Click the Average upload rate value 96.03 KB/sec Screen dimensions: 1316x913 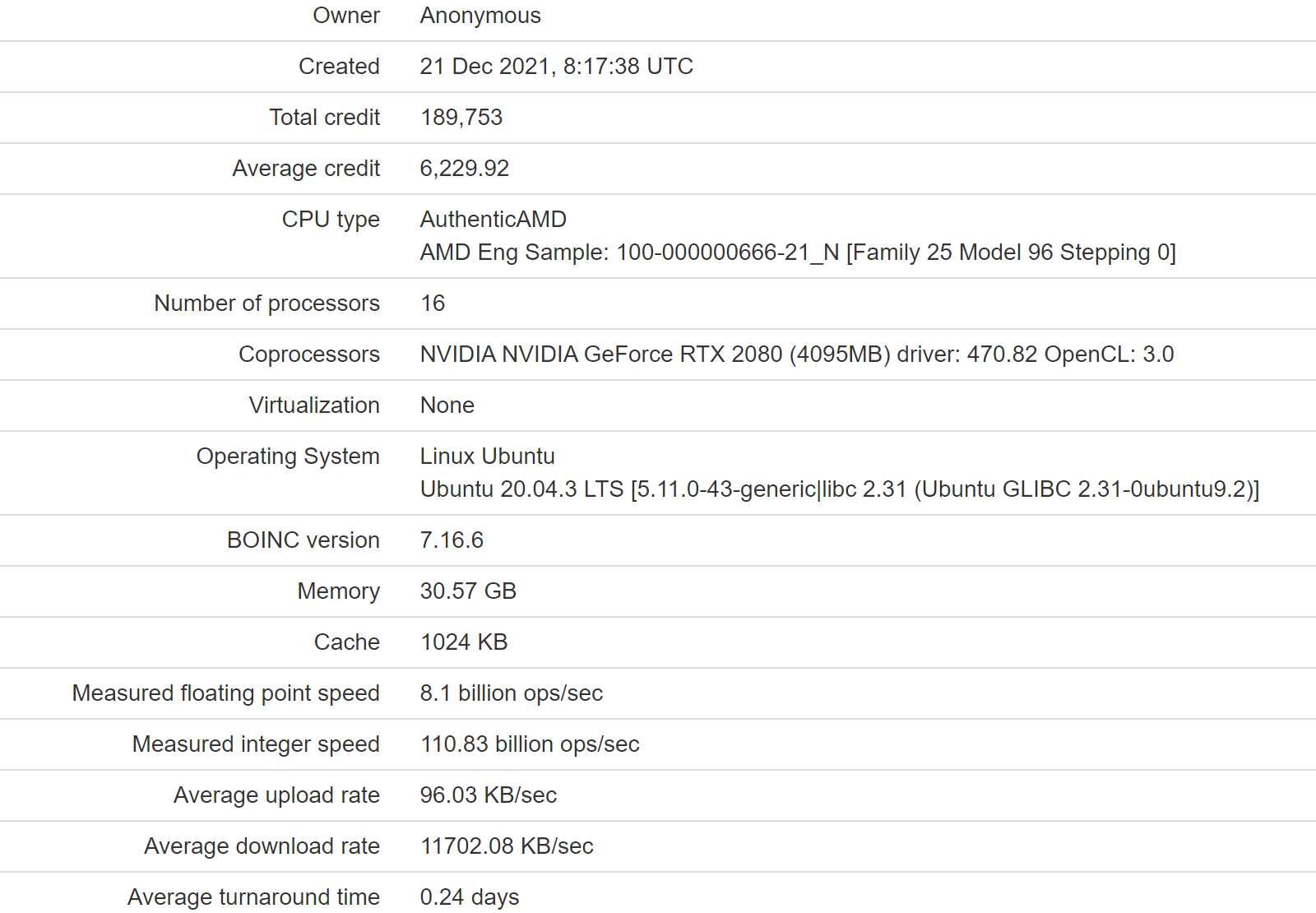tap(489, 795)
